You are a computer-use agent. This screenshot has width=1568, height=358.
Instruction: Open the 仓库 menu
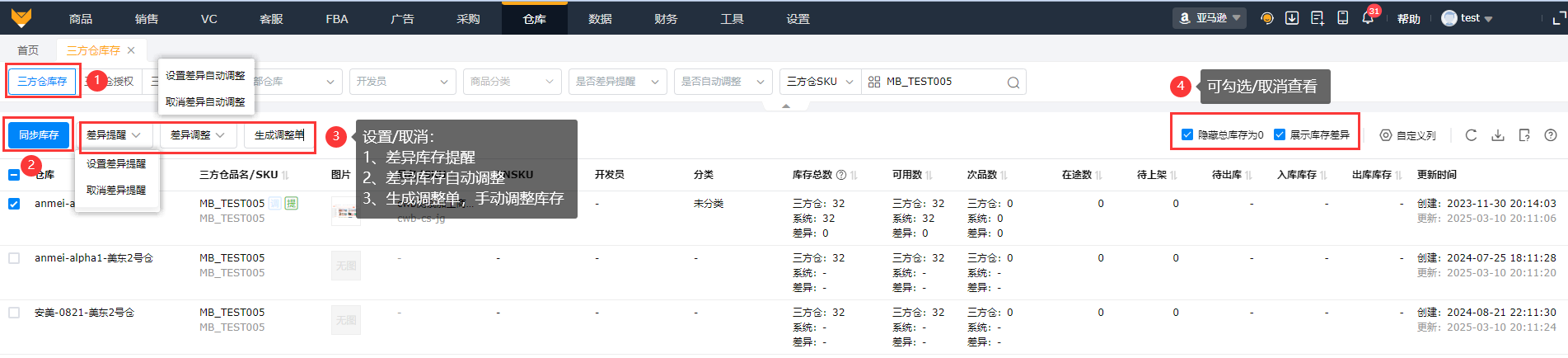pos(535,18)
